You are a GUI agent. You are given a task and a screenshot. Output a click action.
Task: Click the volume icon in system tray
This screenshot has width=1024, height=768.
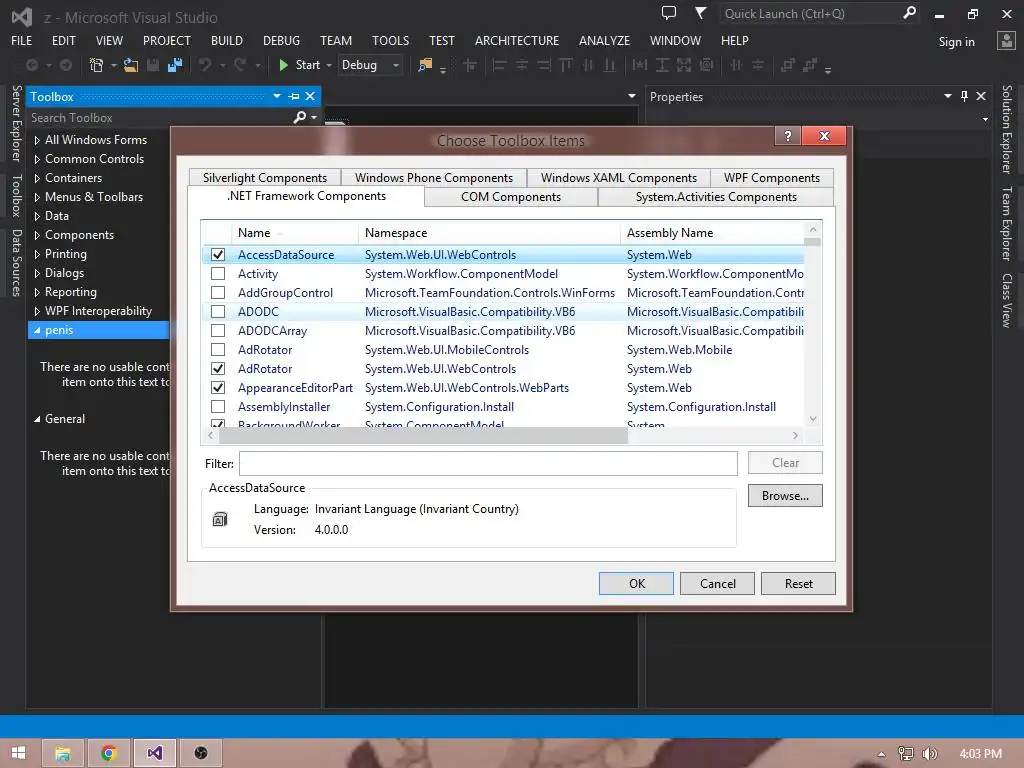pyautogui.click(x=930, y=754)
